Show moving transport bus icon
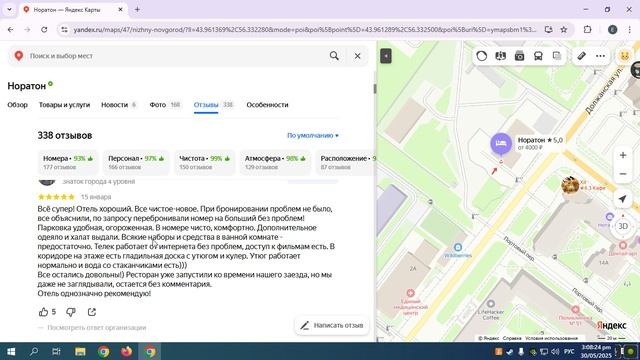The height and width of the screenshot is (360, 640). click(538, 56)
